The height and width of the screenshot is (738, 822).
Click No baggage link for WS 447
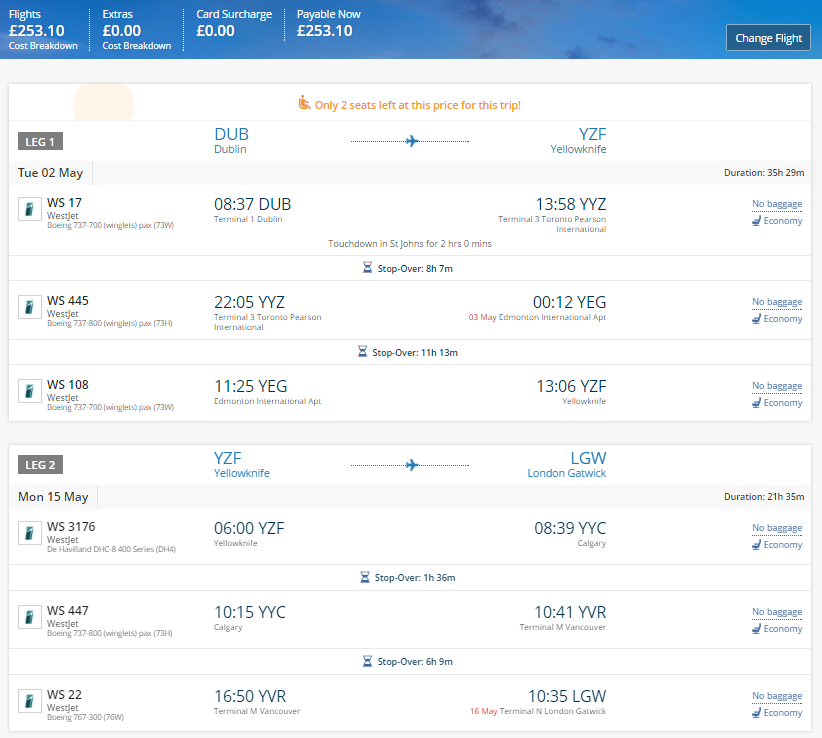click(777, 612)
